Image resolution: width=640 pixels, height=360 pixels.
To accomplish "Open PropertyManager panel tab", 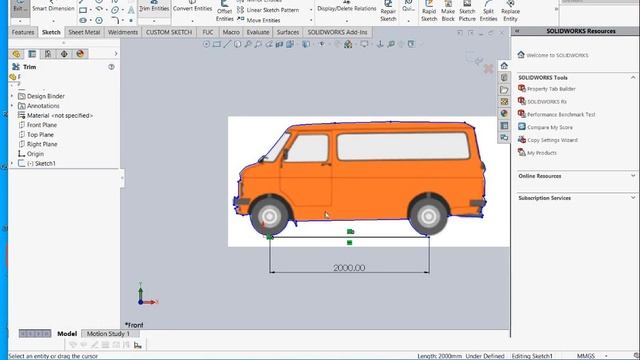I will (32, 54).
